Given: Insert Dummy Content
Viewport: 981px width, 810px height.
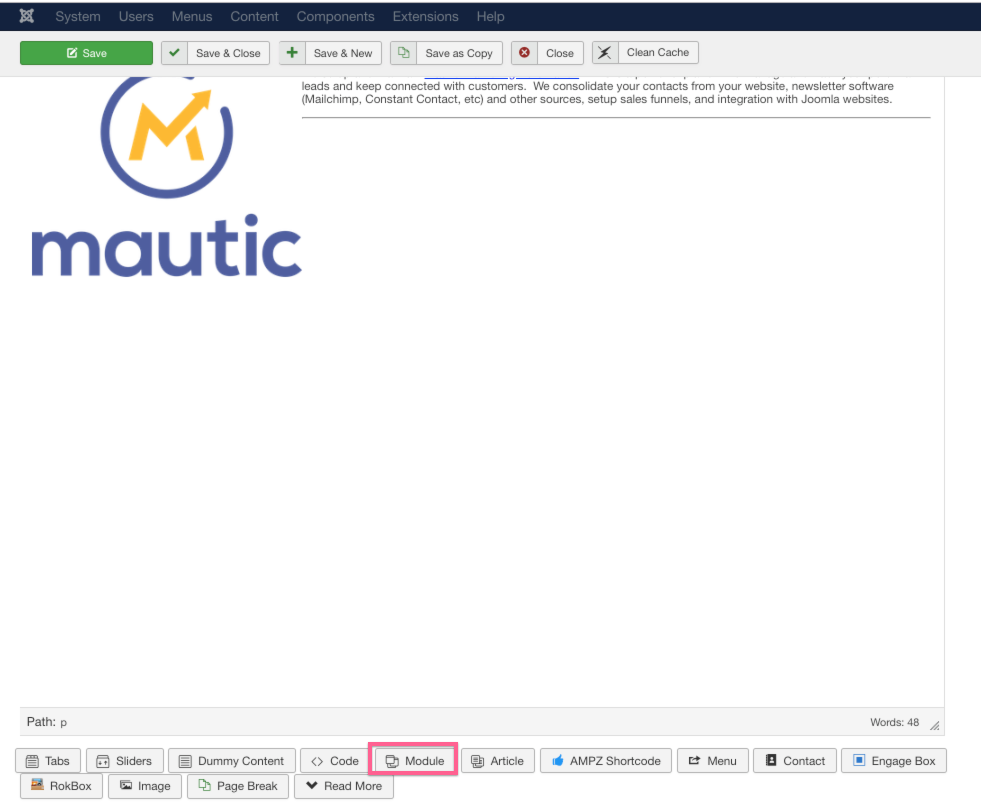Looking at the screenshot, I should click(231, 761).
